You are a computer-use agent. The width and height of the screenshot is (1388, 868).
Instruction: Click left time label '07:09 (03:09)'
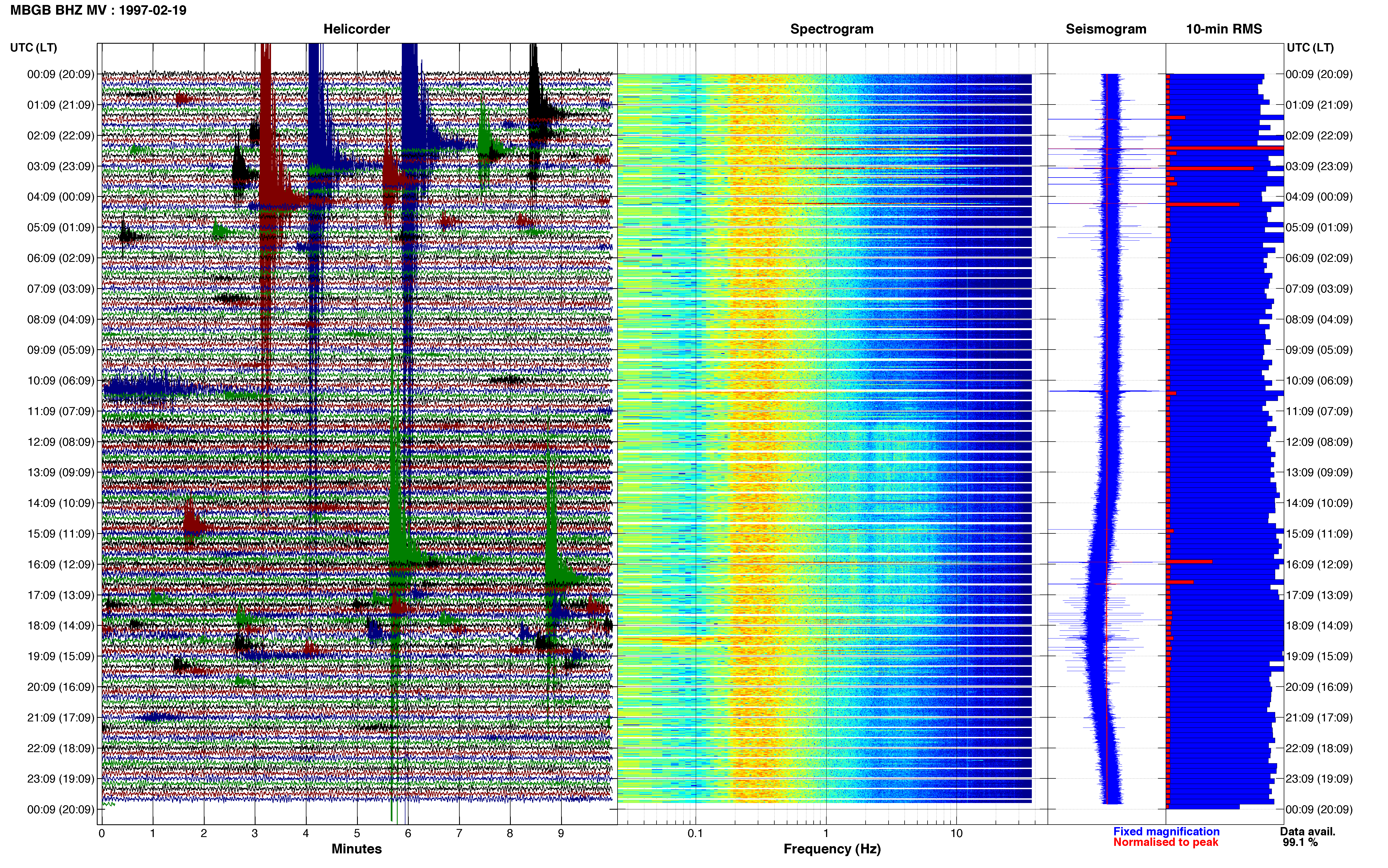60,289
